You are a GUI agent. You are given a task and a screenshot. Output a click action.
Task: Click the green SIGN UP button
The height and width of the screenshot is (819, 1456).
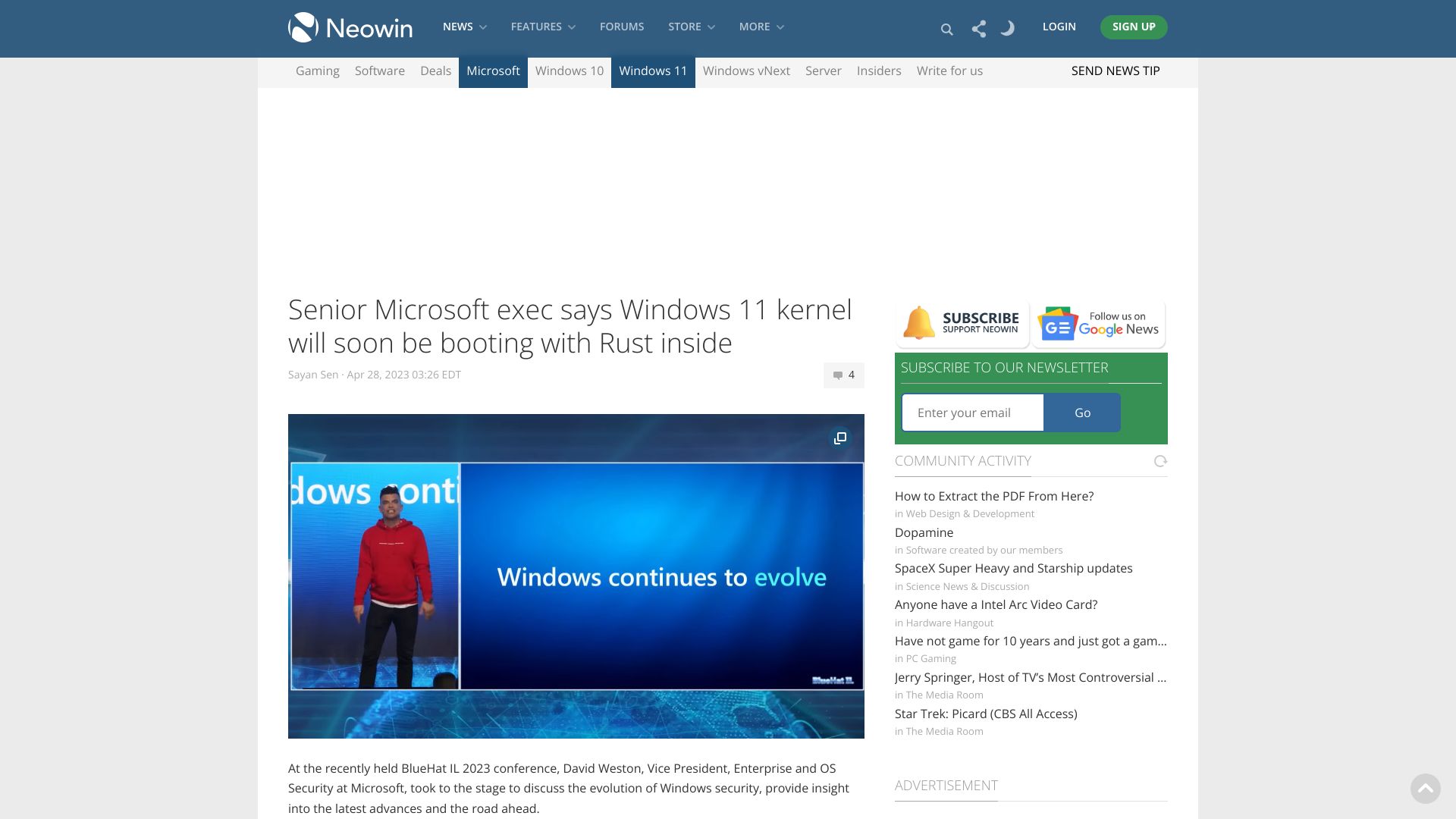click(1134, 27)
